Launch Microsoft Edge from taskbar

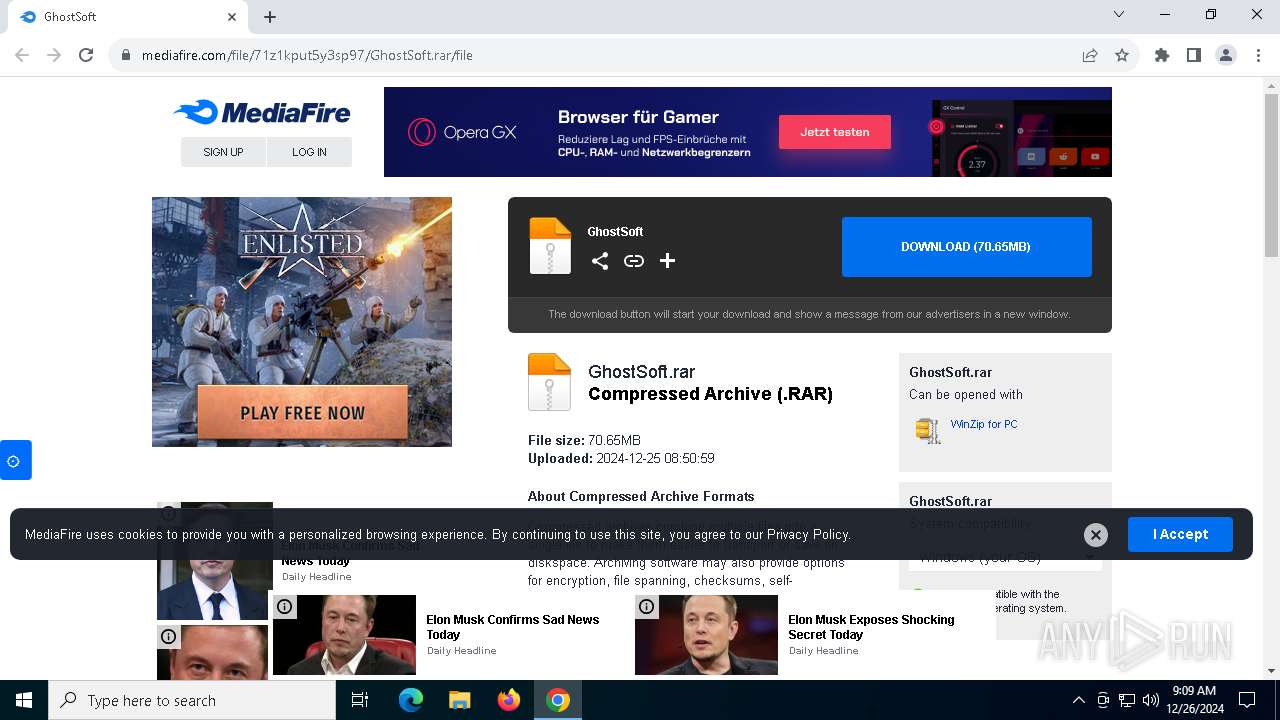[x=411, y=700]
